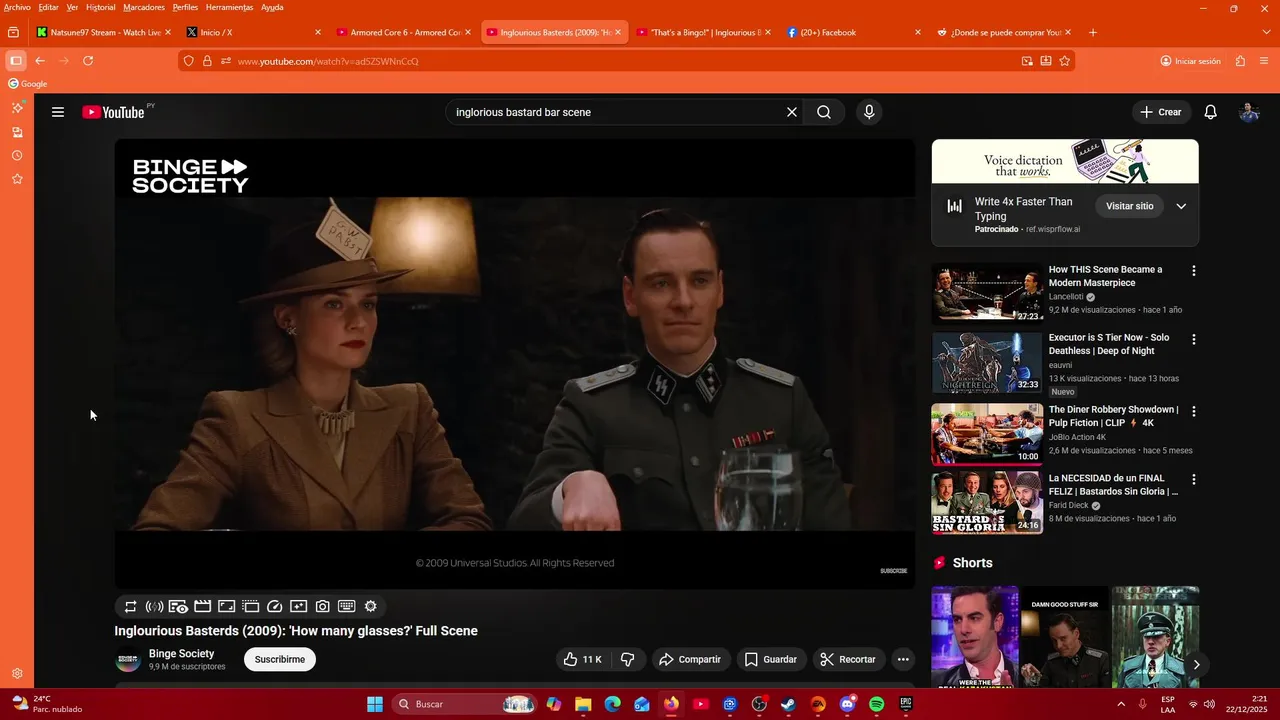Screen dimensions: 1280x720
Task: Switch to Inicio / X tab
Action: (x=254, y=32)
